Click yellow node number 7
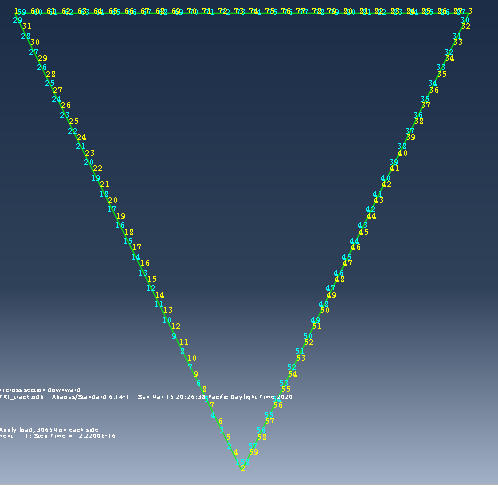The height and width of the screenshot is (487, 498). [212, 405]
